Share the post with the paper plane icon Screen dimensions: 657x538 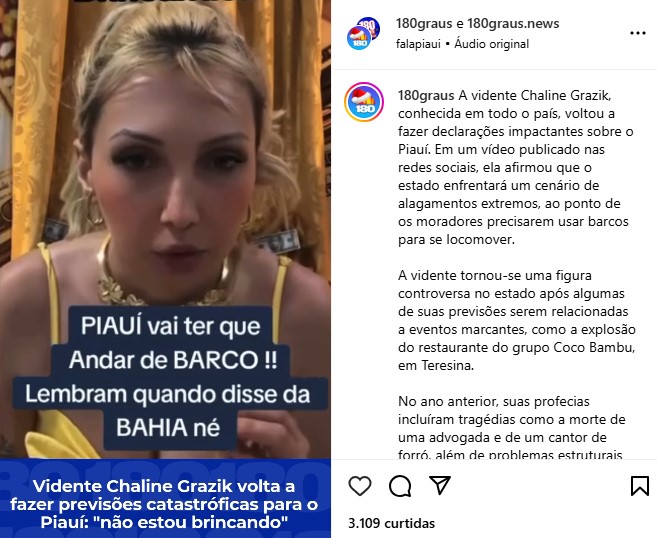(x=440, y=485)
